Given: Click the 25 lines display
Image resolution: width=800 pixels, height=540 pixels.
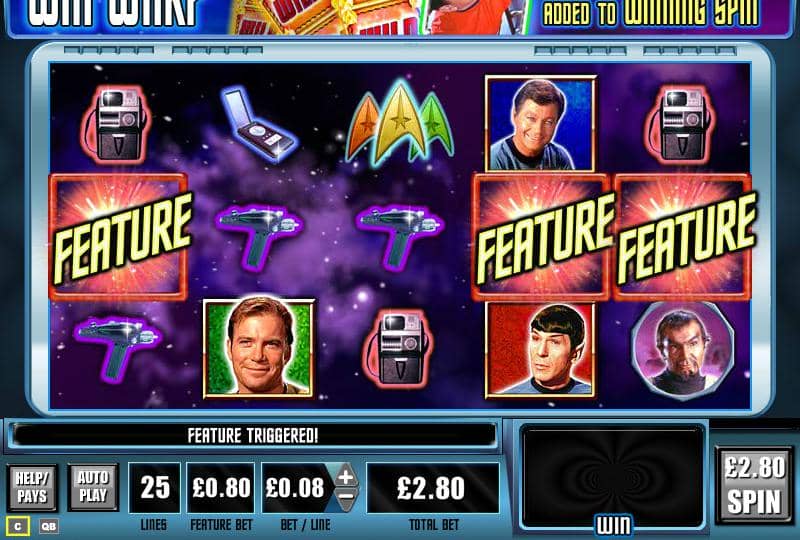Looking at the screenshot, I should click(155, 488).
